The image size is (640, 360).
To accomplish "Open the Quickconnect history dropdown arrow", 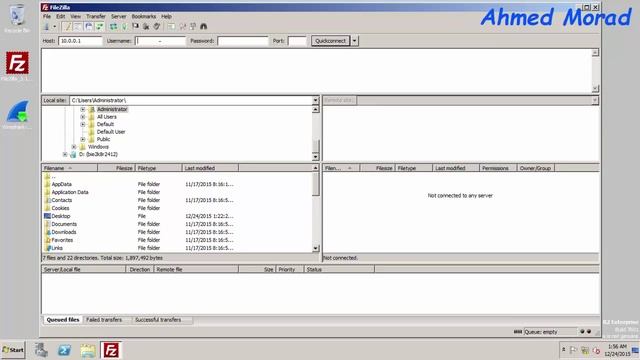I will pyautogui.click(x=355, y=41).
